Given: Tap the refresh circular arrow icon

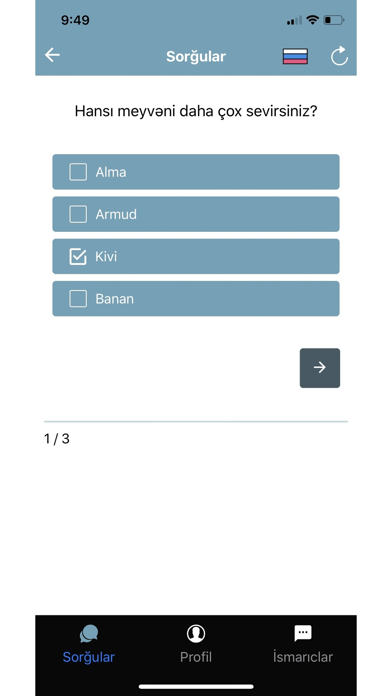Looking at the screenshot, I should coord(340,56).
